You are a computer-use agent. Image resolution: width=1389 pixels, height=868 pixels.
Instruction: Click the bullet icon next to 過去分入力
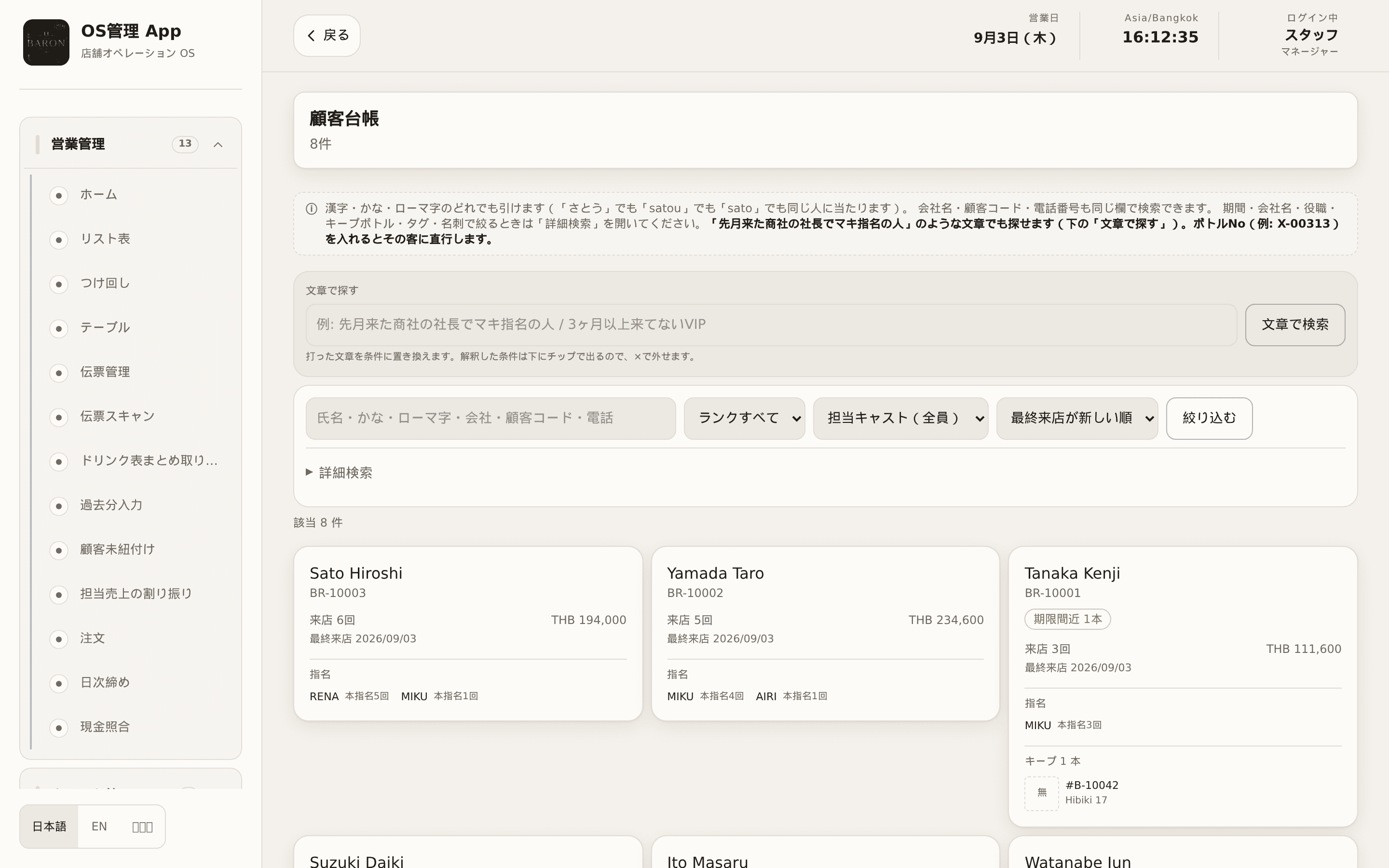tap(58, 506)
